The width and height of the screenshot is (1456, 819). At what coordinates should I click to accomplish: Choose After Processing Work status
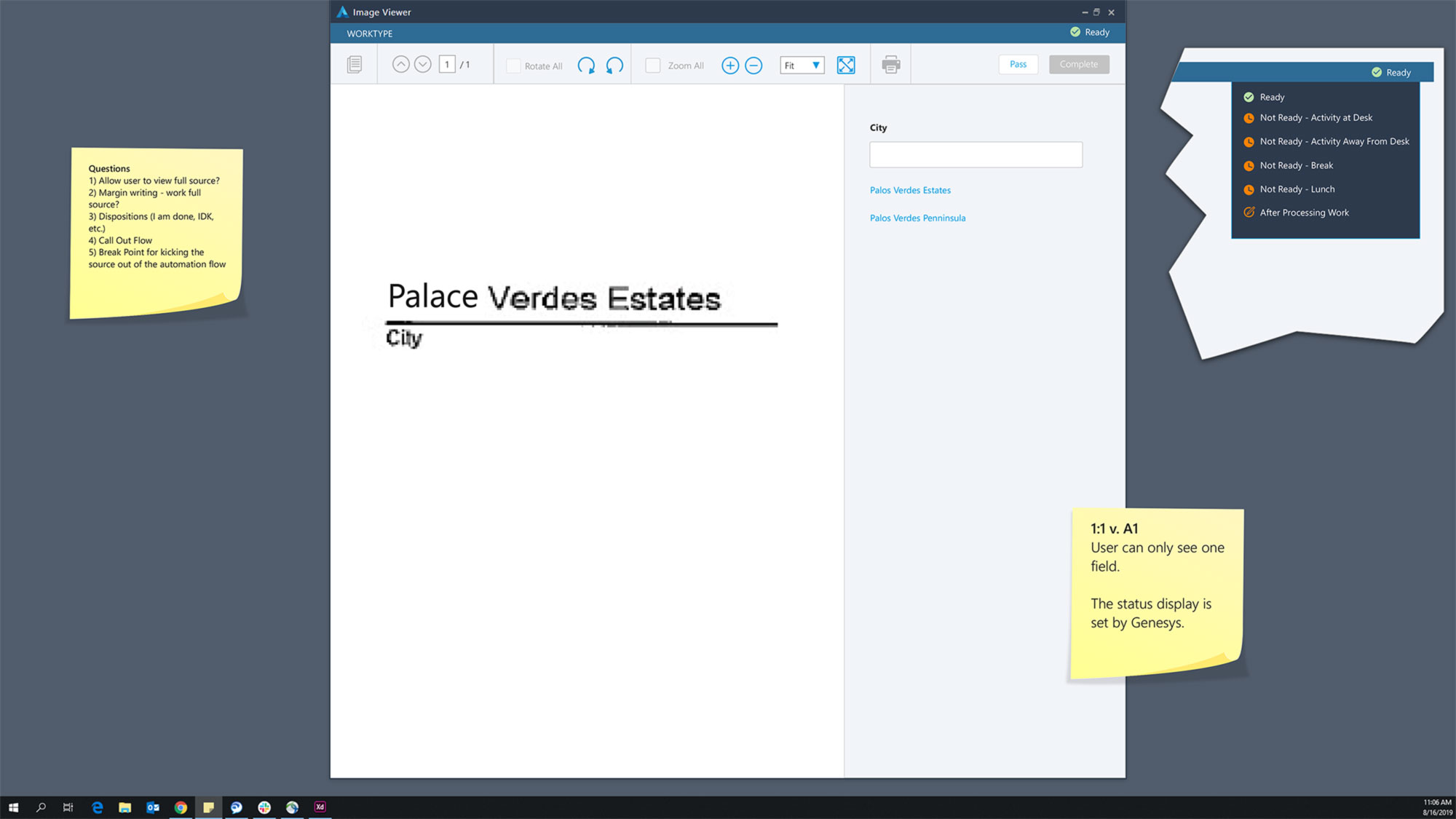1304,213
